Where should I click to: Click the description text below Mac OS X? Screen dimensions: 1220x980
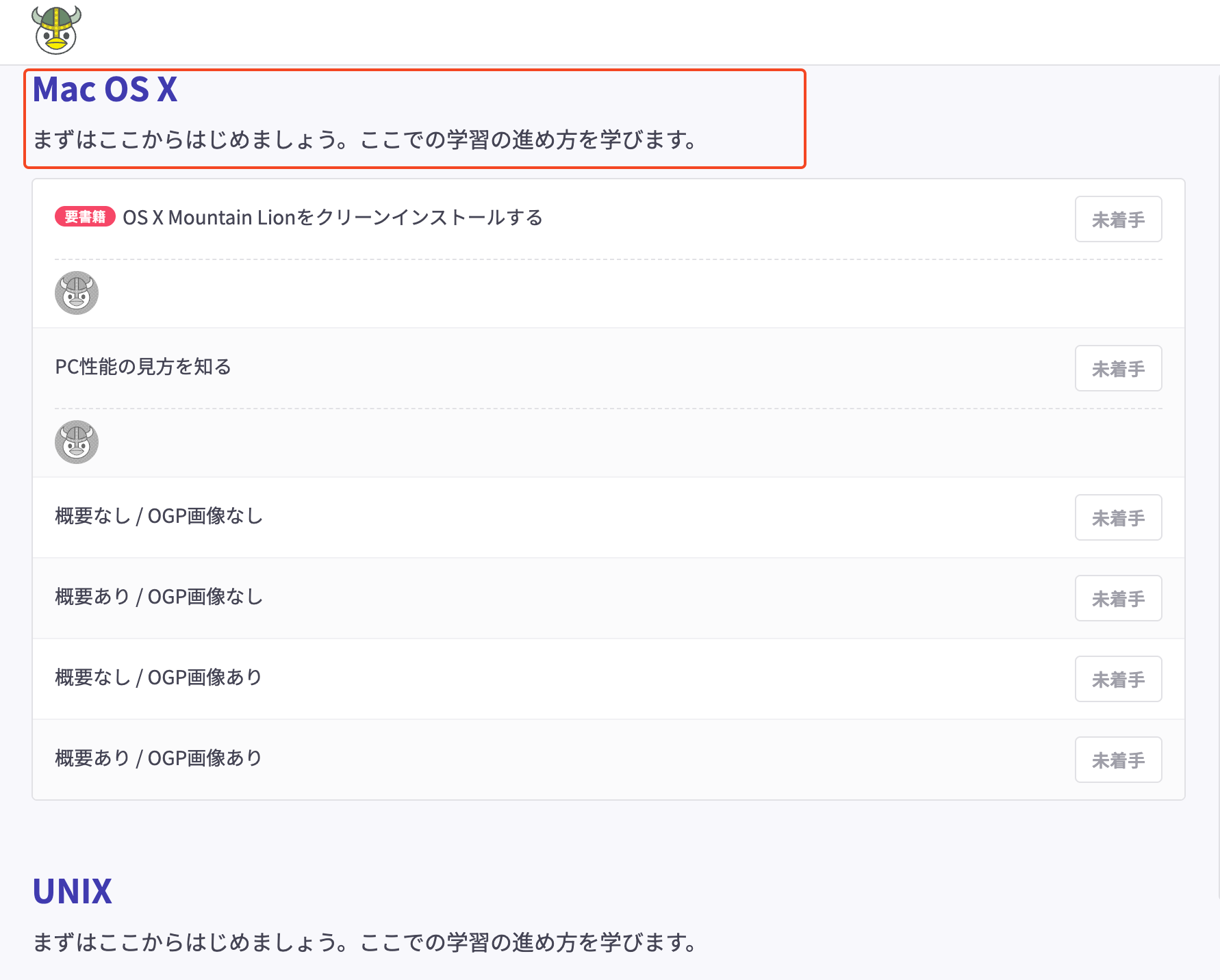point(366,140)
